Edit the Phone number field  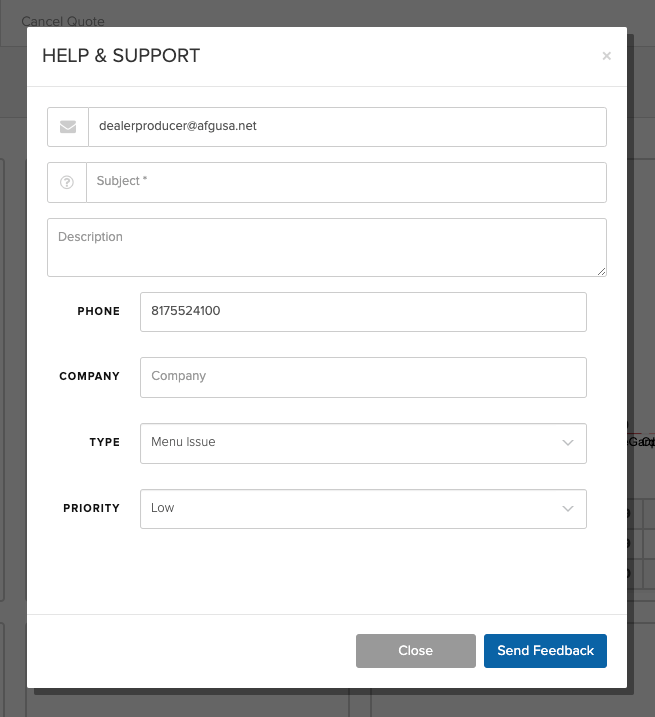pos(363,312)
